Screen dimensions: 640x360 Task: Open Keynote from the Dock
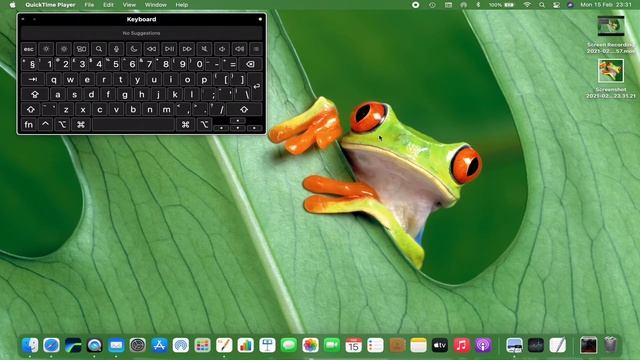[267, 345]
